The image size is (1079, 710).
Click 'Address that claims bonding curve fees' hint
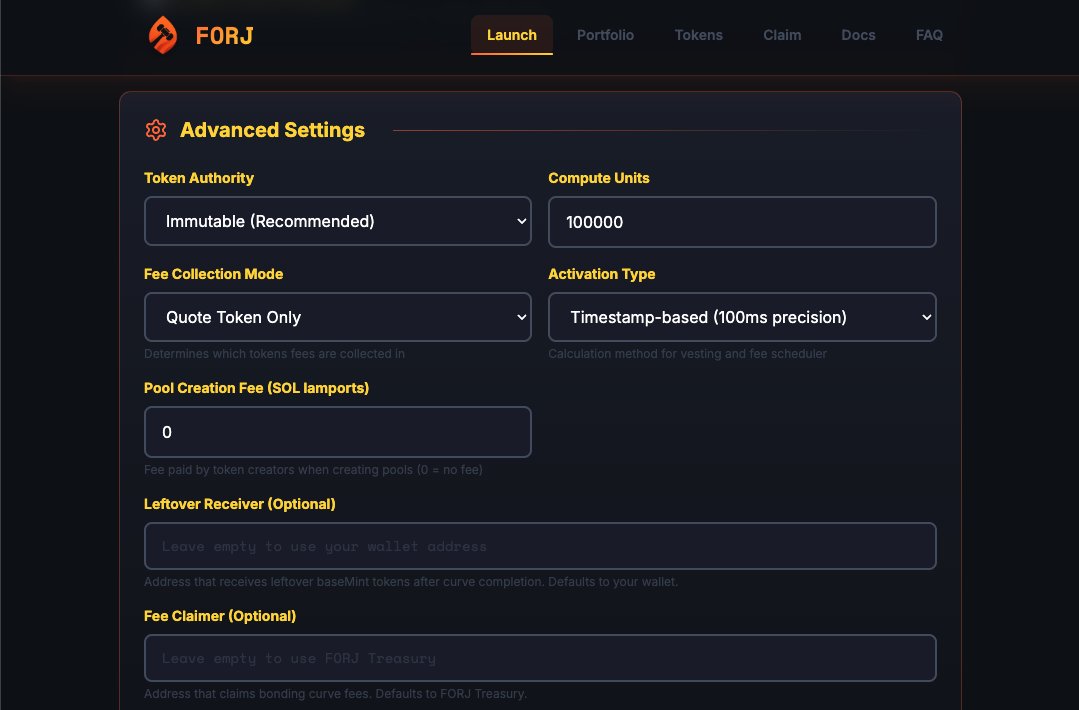[336, 694]
